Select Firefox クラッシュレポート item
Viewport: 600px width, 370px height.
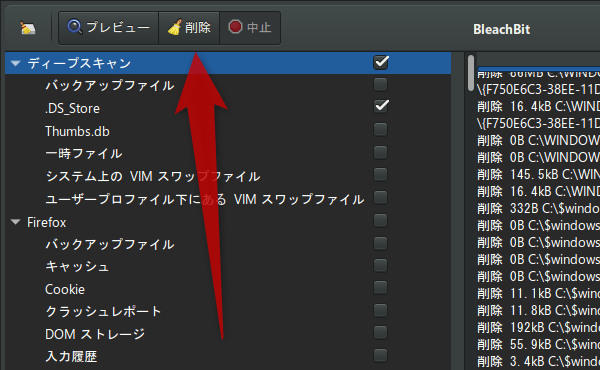103,311
